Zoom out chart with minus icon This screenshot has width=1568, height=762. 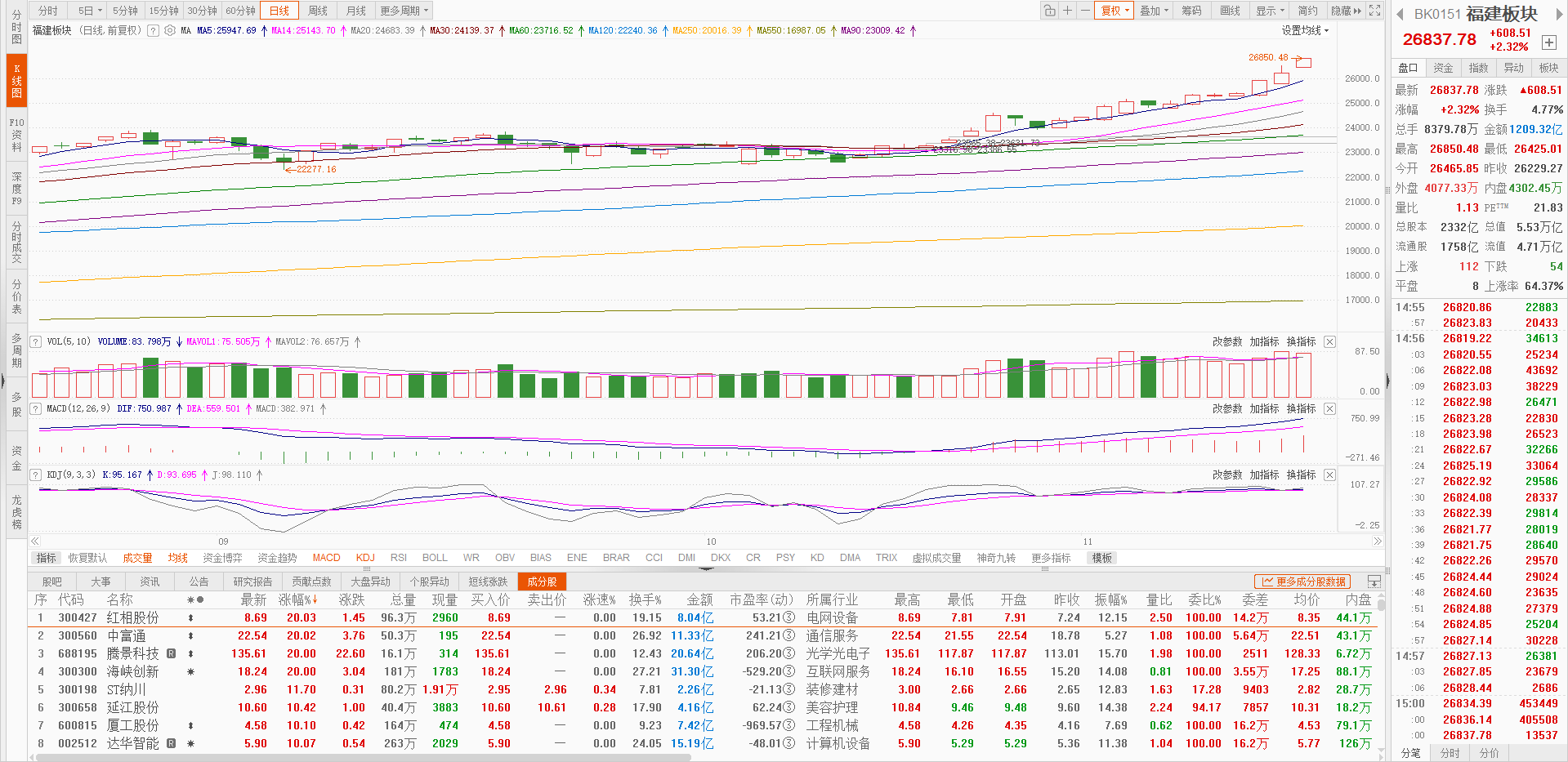pyautogui.click(x=1084, y=11)
